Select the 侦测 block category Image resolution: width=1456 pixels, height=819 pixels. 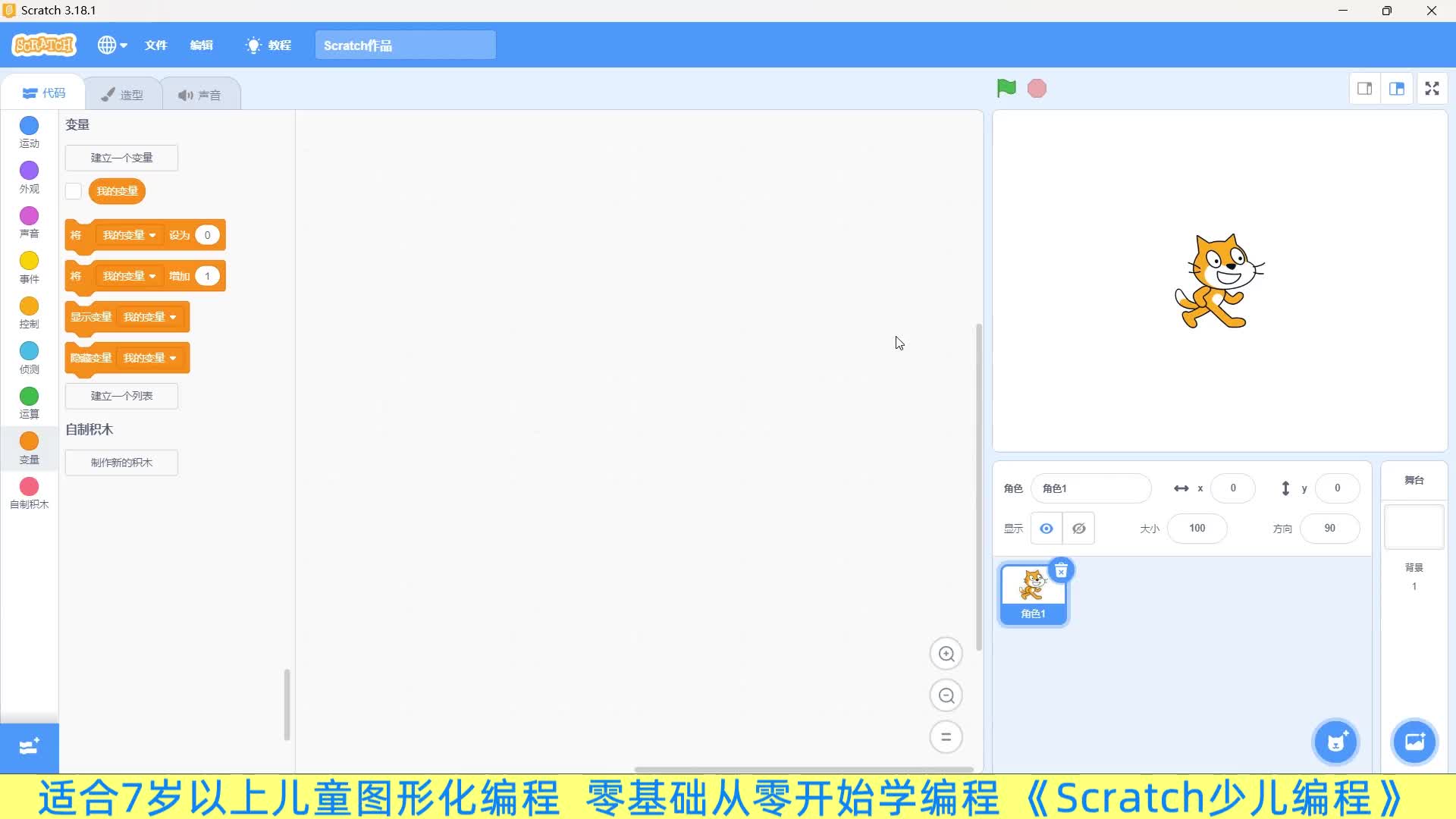(29, 358)
